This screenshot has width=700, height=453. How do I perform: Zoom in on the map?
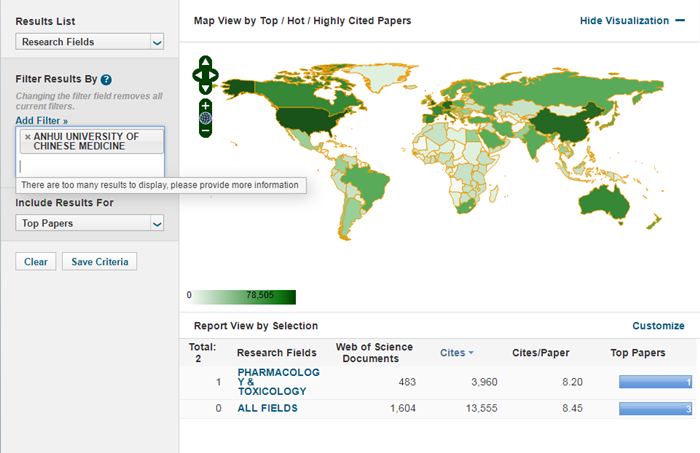pos(205,105)
